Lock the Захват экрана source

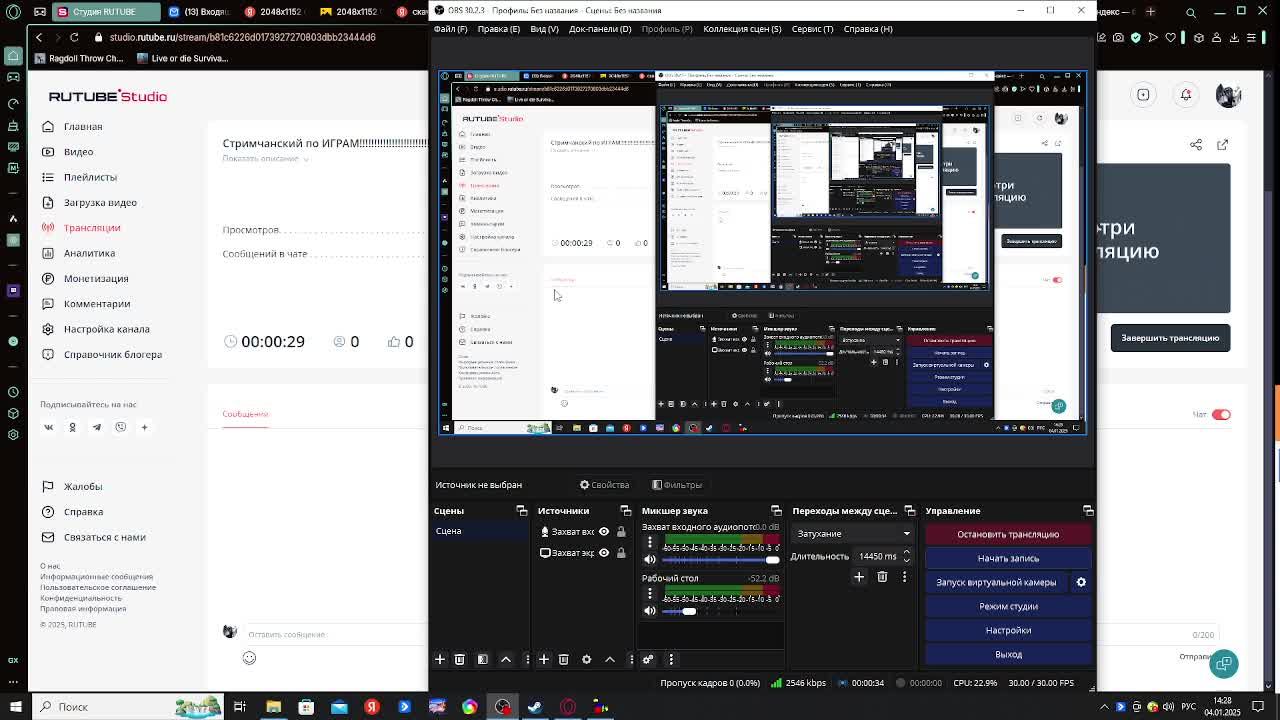(x=621, y=553)
